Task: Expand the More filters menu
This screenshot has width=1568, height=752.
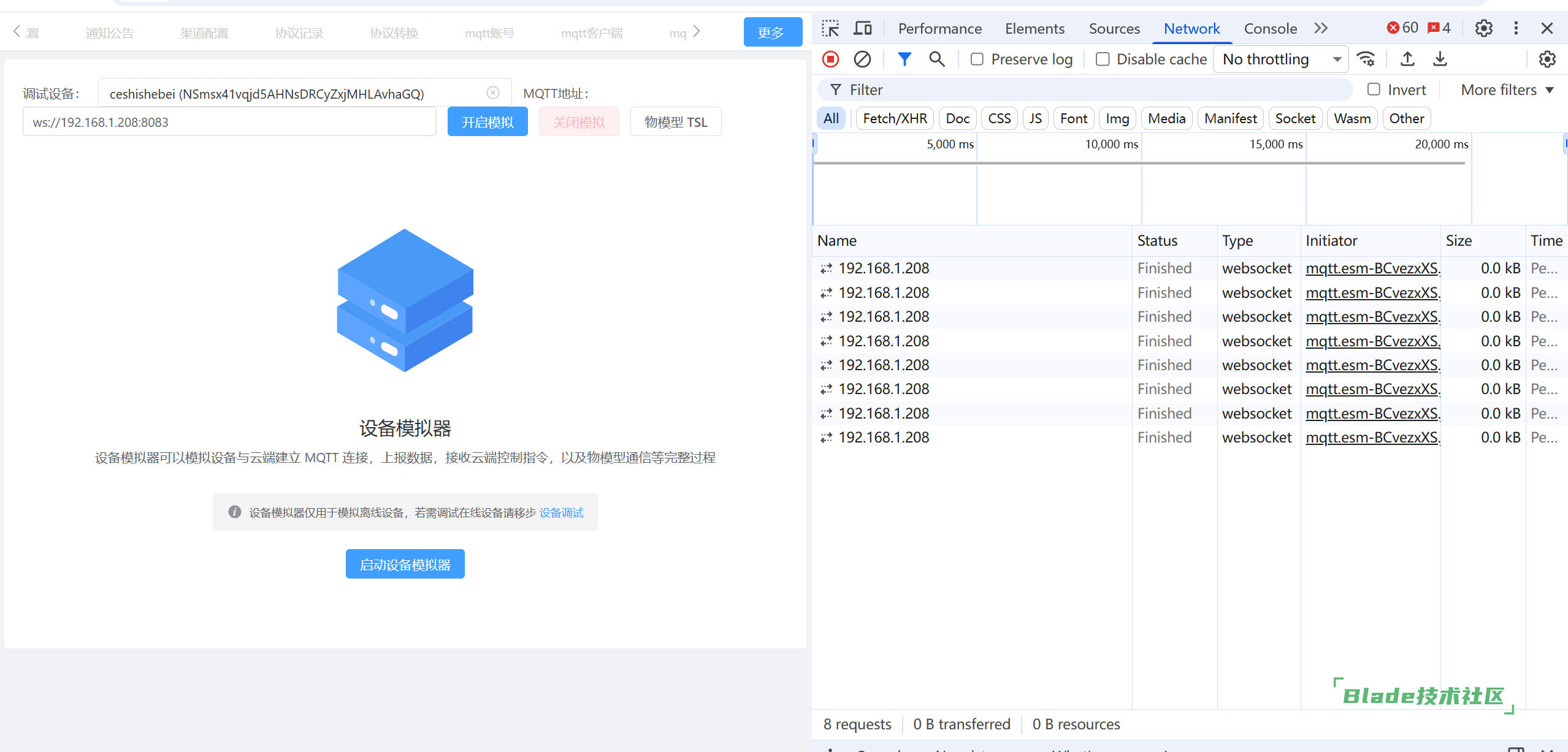Action: (1507, 89)
